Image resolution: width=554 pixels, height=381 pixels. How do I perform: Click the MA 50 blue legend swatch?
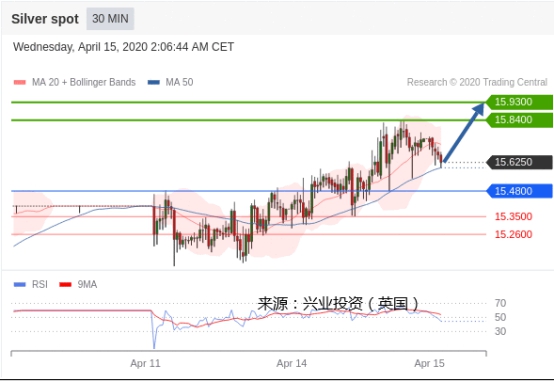(x=154, y=82)
